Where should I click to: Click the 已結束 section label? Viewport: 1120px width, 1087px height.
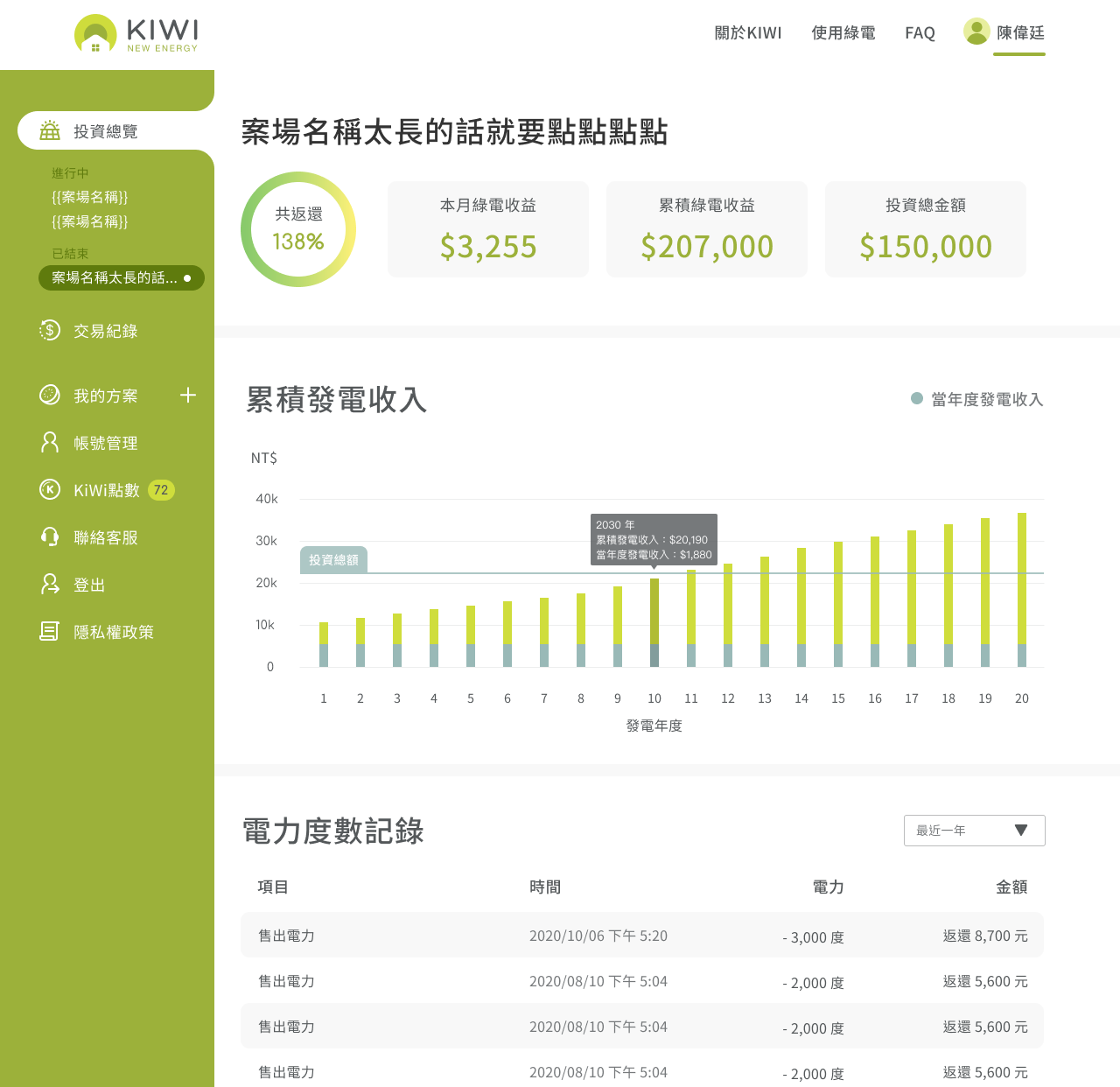[70, 254]
